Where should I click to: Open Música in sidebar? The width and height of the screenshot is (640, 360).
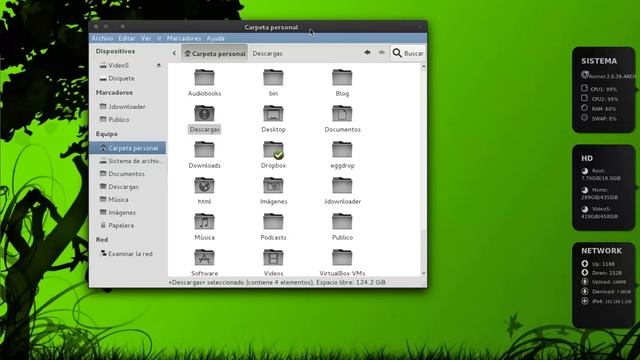click(118, 199)
